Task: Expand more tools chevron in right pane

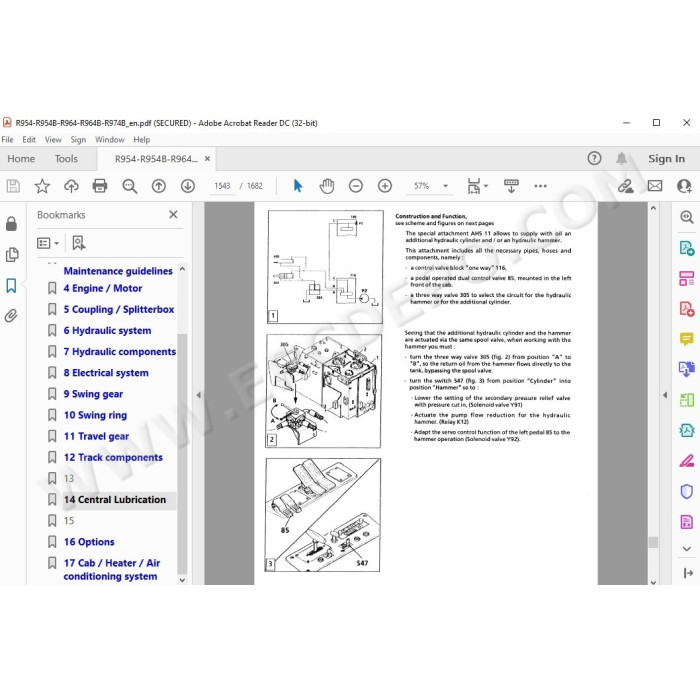Action: (687, 549)
